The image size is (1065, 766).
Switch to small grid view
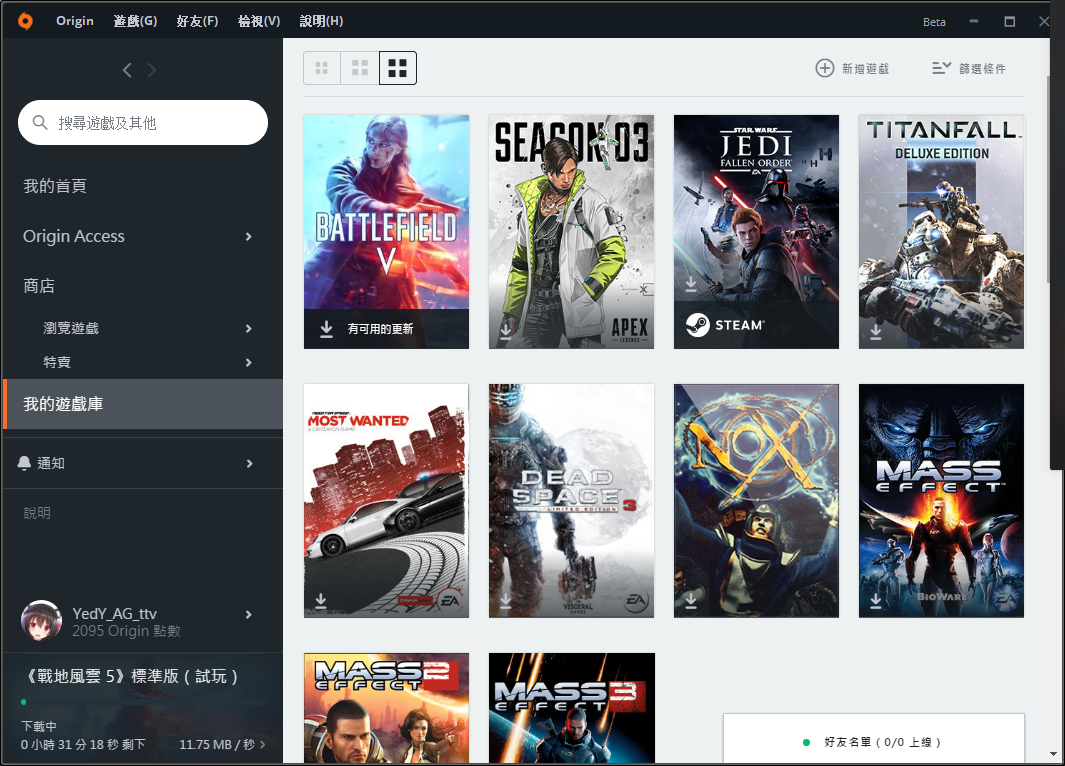click(x=322, y=68)
